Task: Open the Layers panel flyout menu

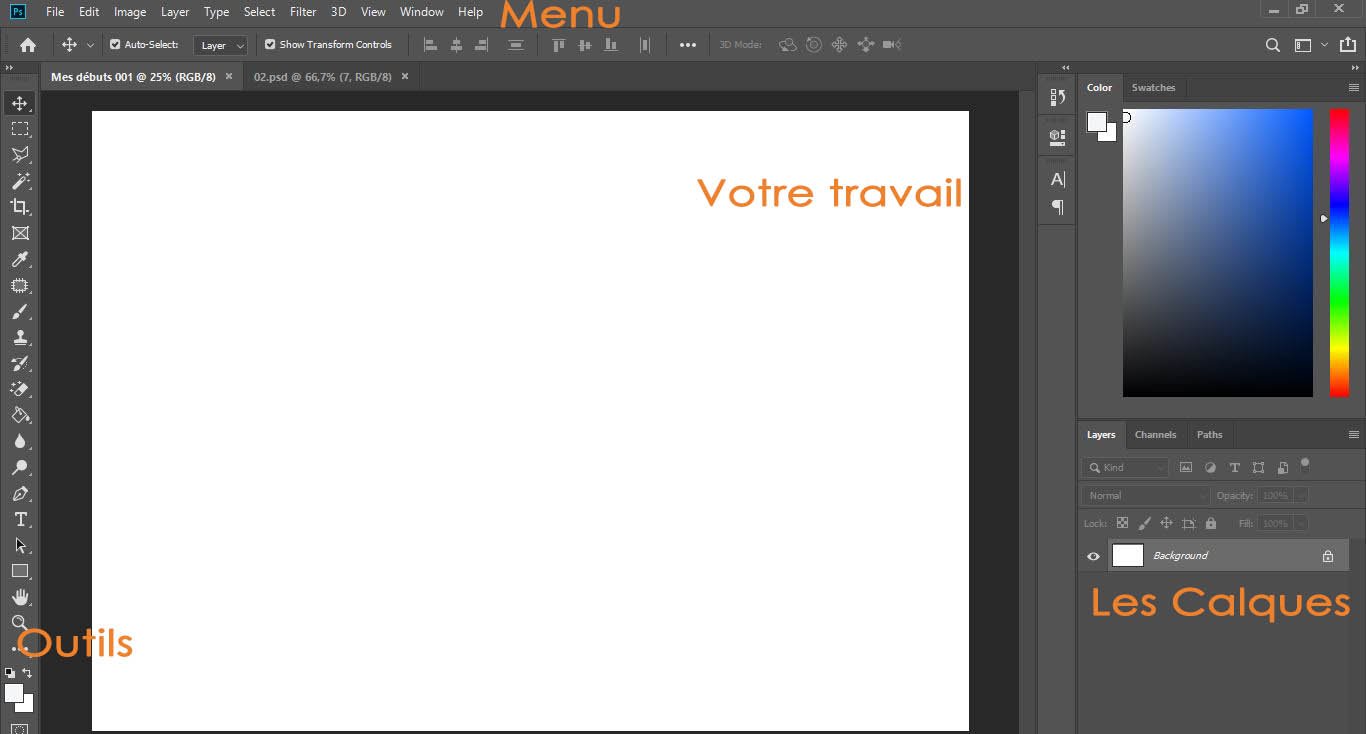Action: tap(1354, 435)
